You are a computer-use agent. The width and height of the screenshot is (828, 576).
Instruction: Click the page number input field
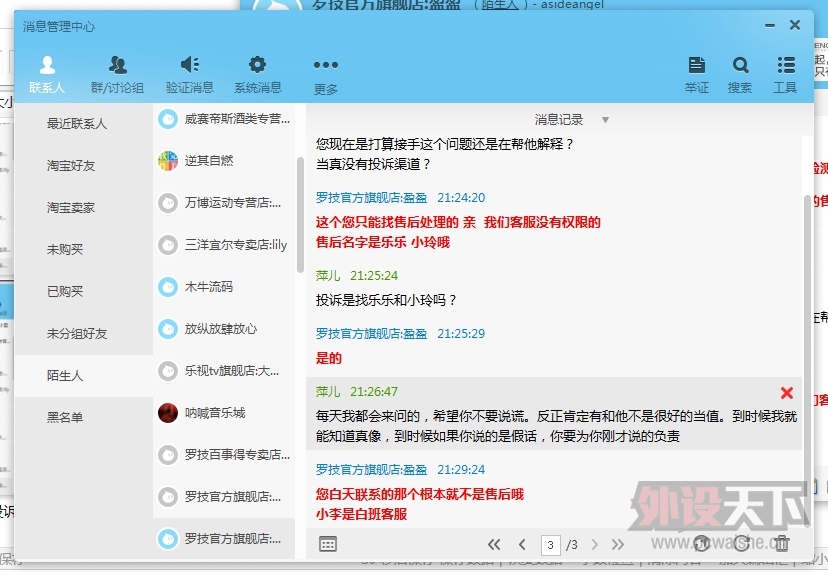(550, 545)
